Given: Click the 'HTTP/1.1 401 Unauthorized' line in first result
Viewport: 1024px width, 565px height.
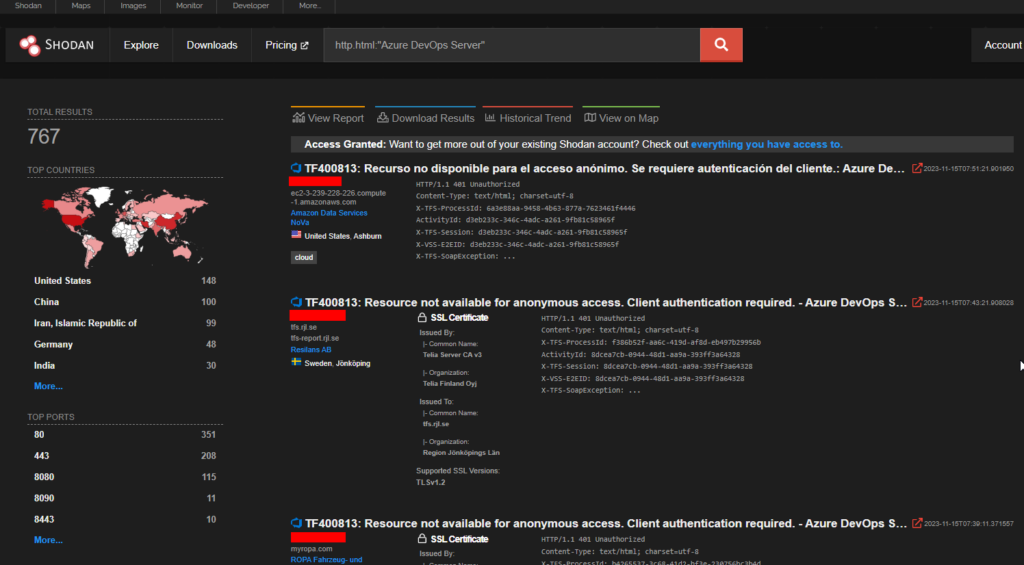Looking at the screenshot, I should point(468,184).
